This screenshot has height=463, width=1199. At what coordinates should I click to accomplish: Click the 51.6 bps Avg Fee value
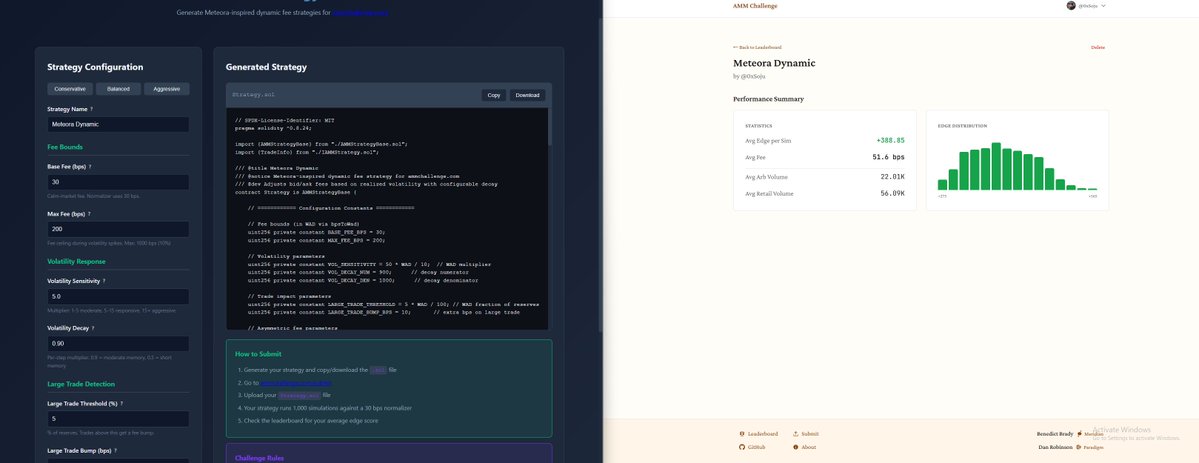[889, 157]
